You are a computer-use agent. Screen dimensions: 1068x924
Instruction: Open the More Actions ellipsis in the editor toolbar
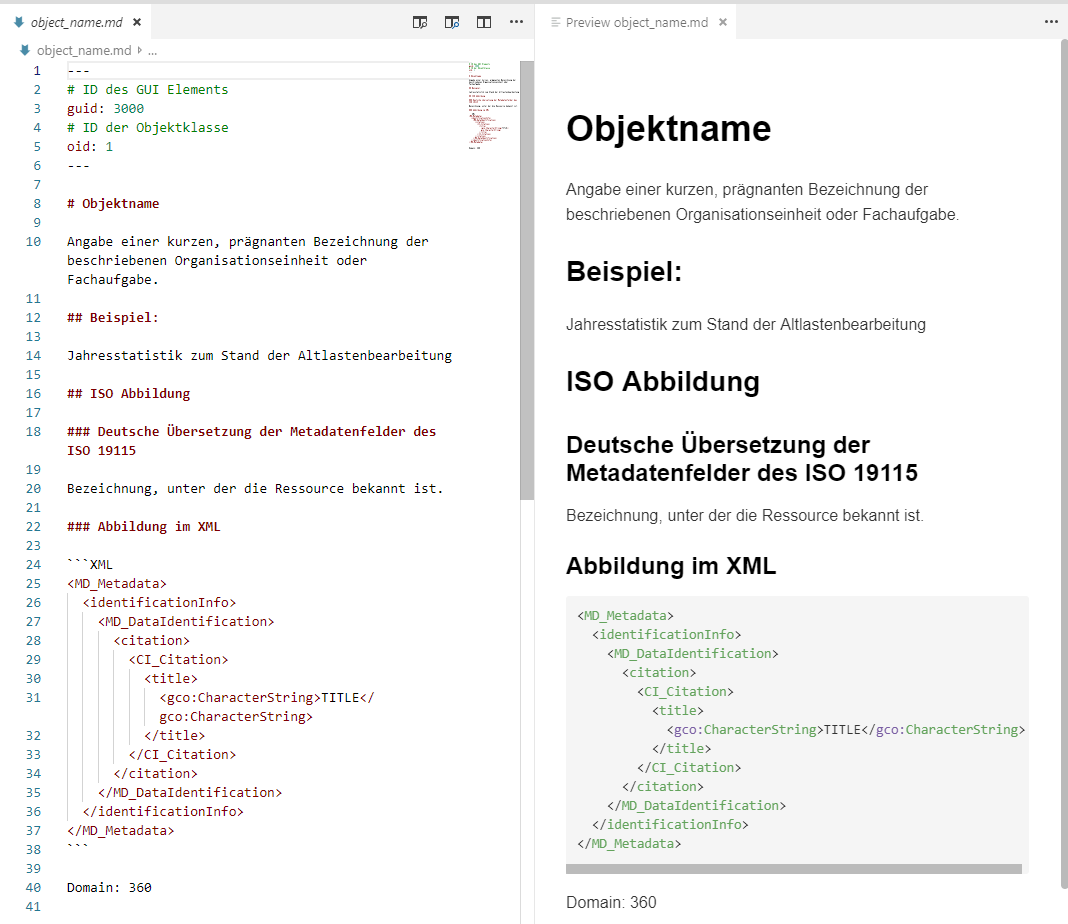(517, 21)
